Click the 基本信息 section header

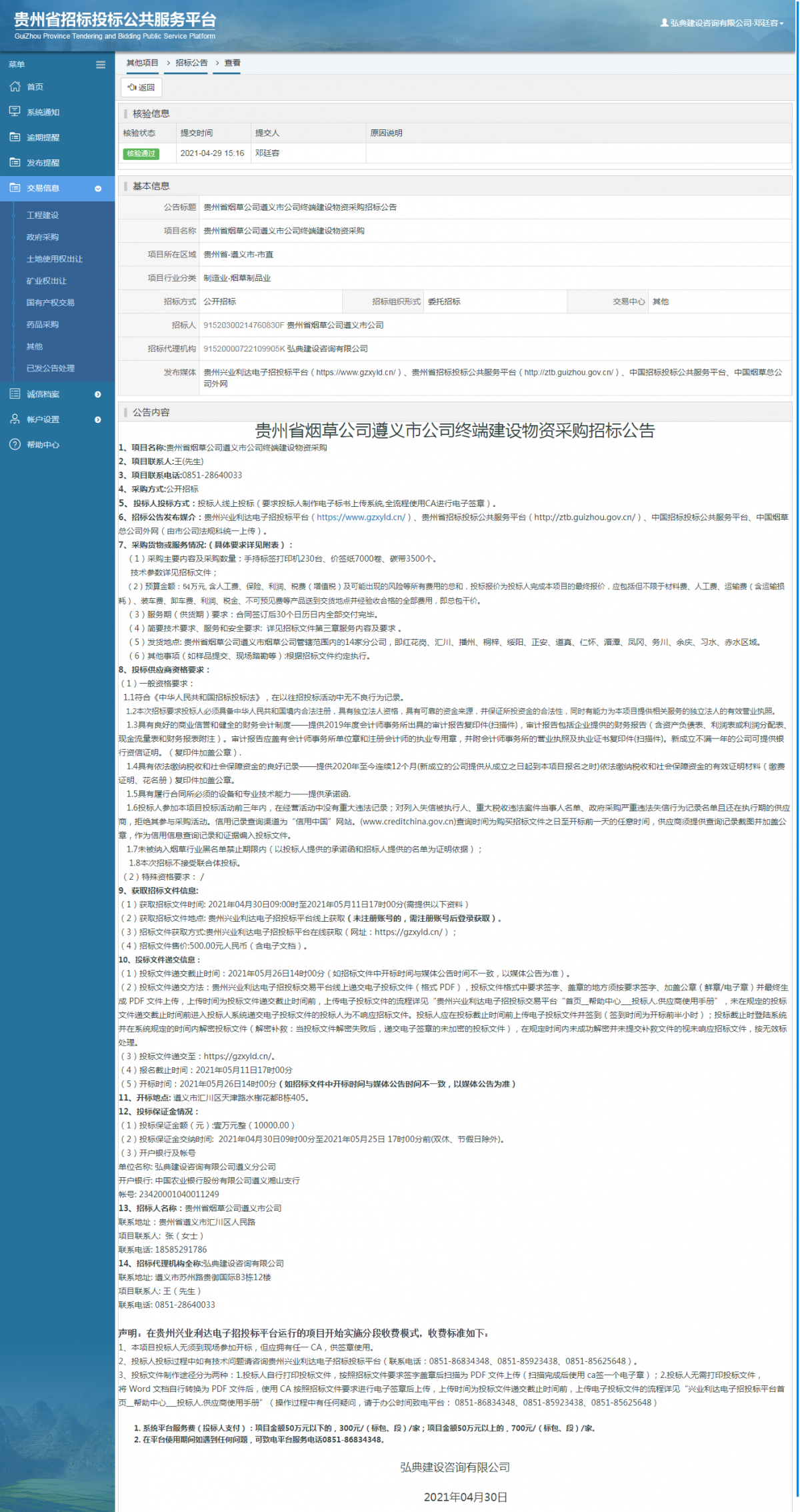(x=151, y=186)
